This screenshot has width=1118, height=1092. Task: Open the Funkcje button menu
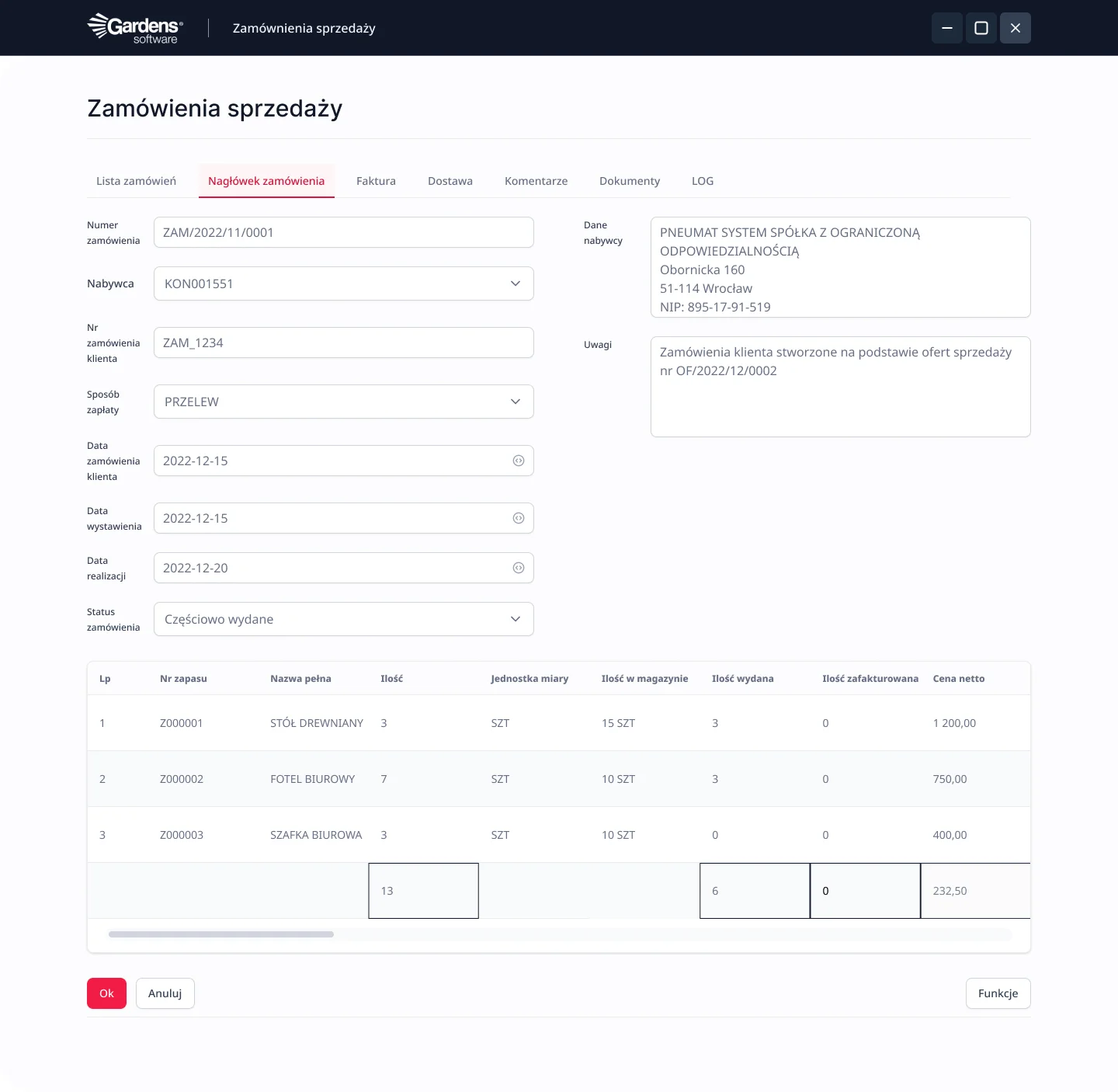(998, 993)
